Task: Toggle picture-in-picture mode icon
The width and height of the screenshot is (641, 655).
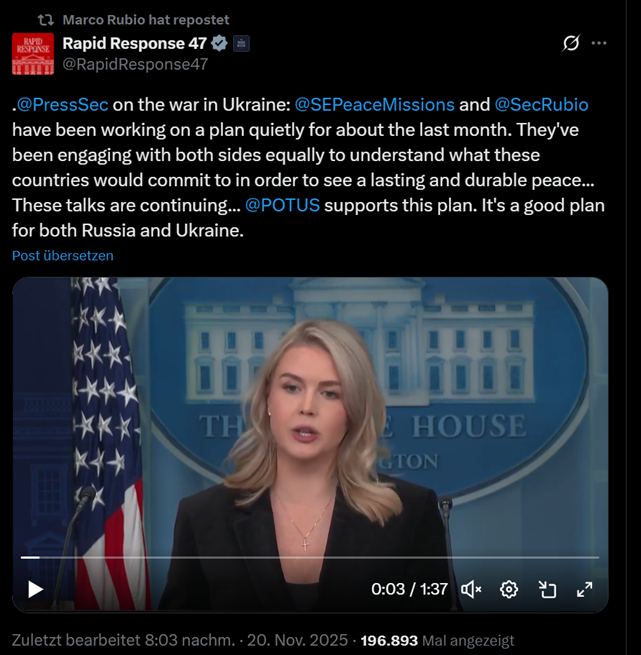Action: 547,589
